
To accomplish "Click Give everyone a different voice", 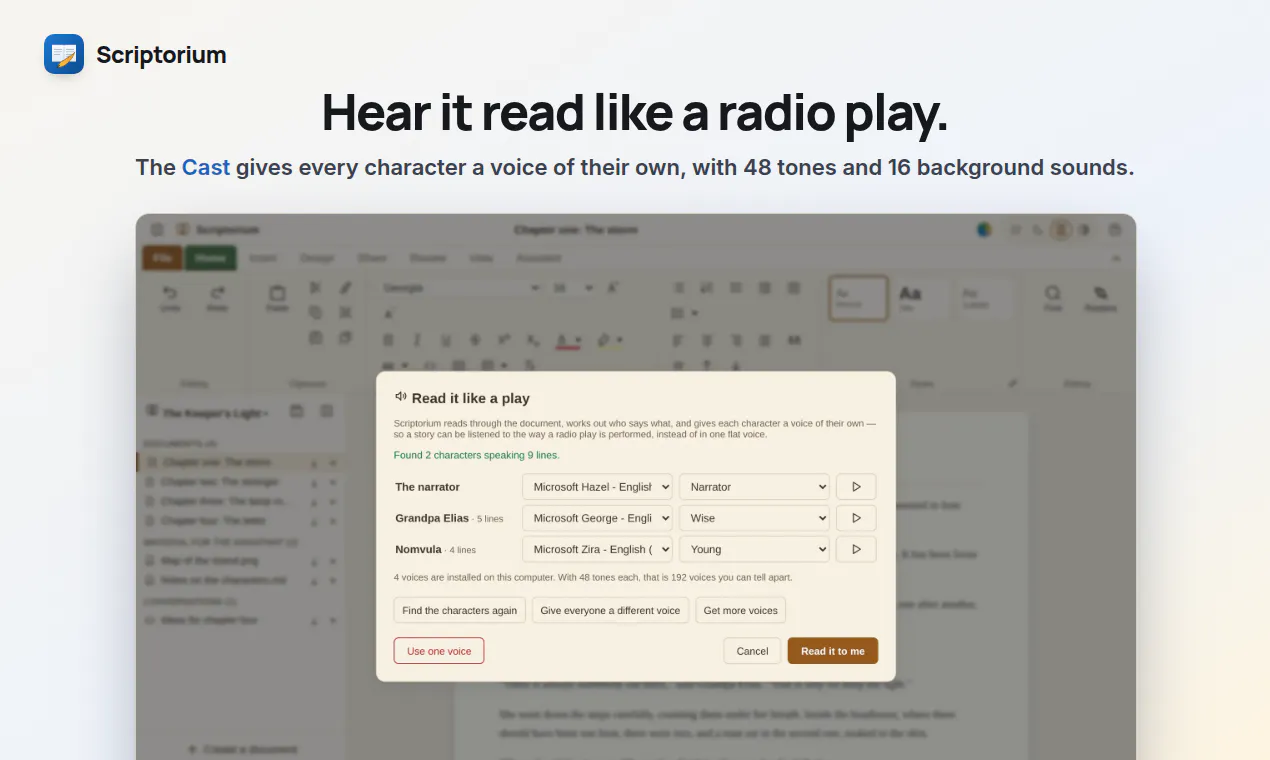I will click(610, 610).
